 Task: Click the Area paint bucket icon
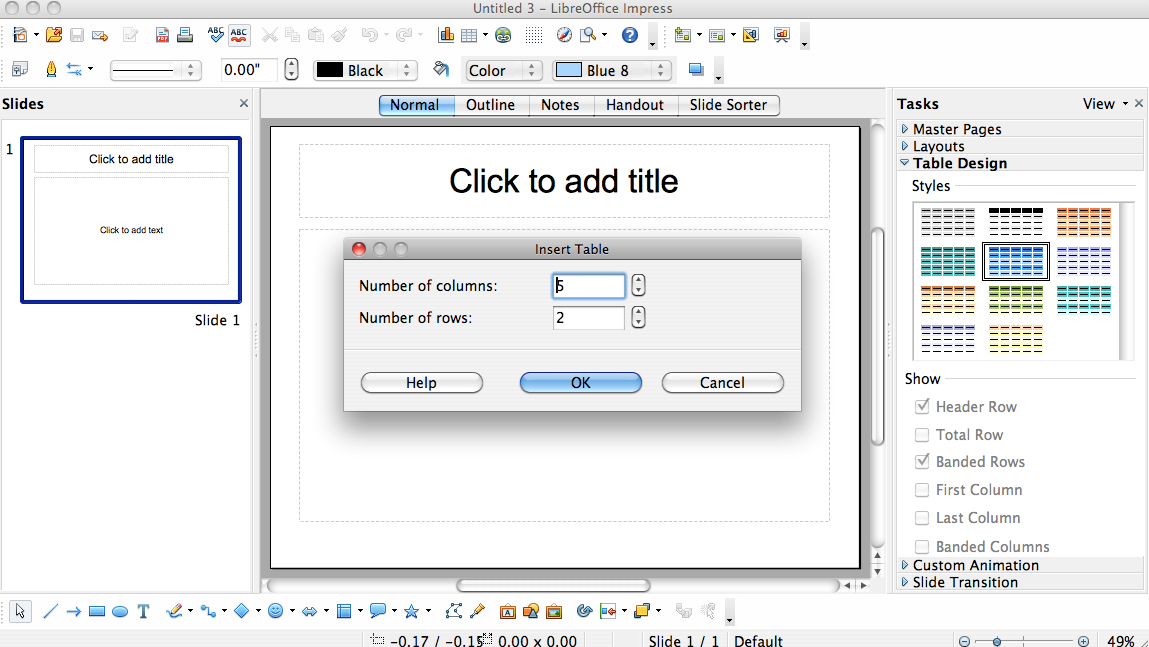(440, 70)
